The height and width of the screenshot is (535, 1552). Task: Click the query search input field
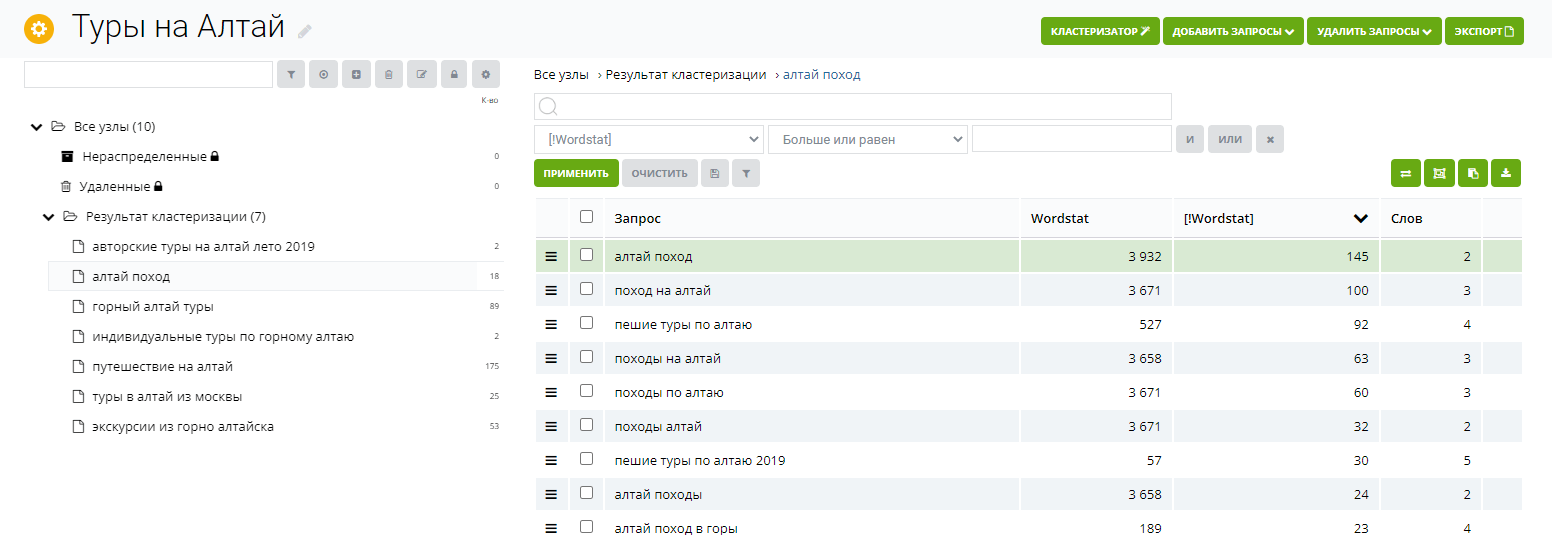click(x=853, y=106)
